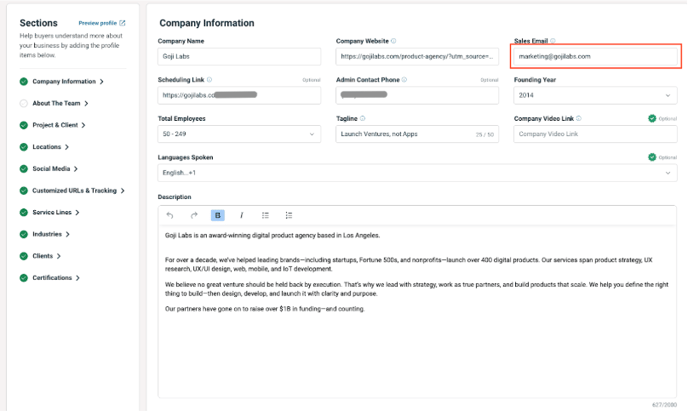This screenshot has width=688, height=416.
Task: Toggle italic formatting in description toolbar
Action: (x=241, y=215)
